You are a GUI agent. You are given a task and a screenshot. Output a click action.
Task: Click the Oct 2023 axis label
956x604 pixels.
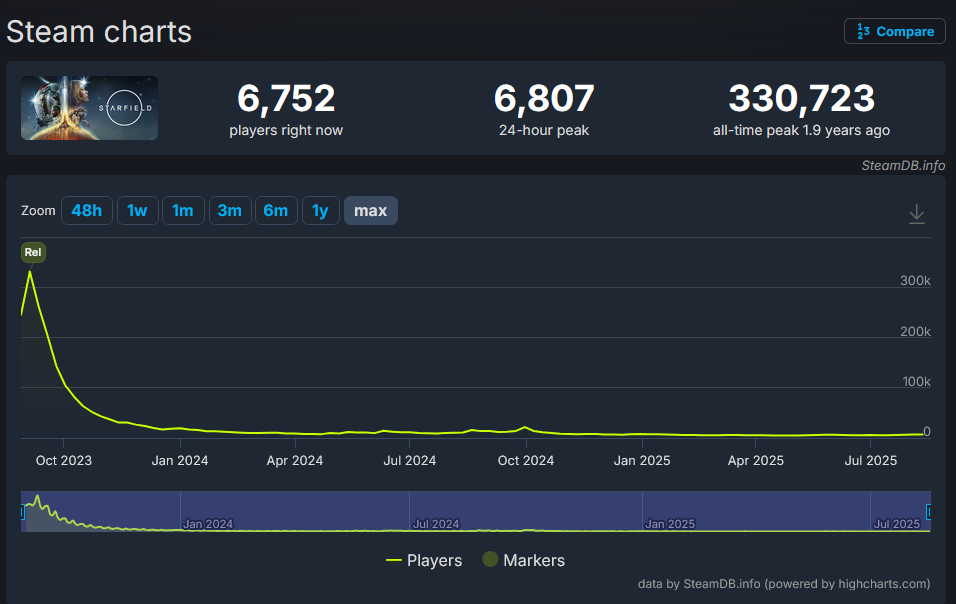click(x=63, y=461)
